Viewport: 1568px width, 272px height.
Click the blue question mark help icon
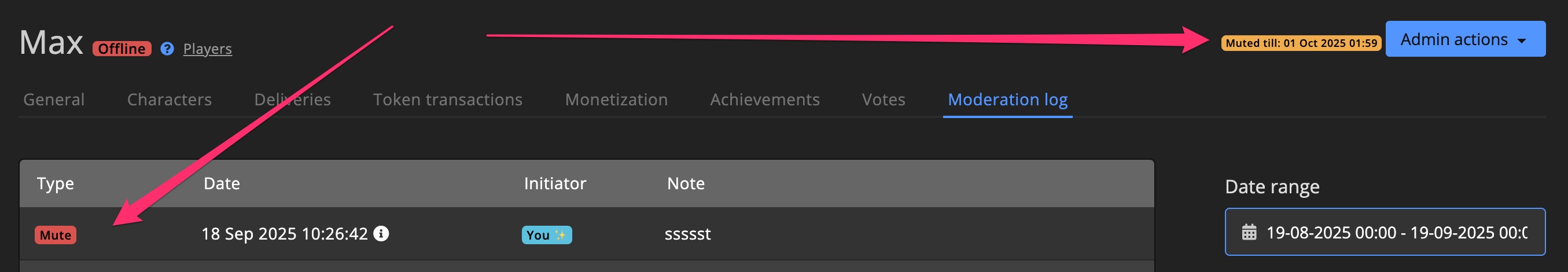tap(167, 49)
